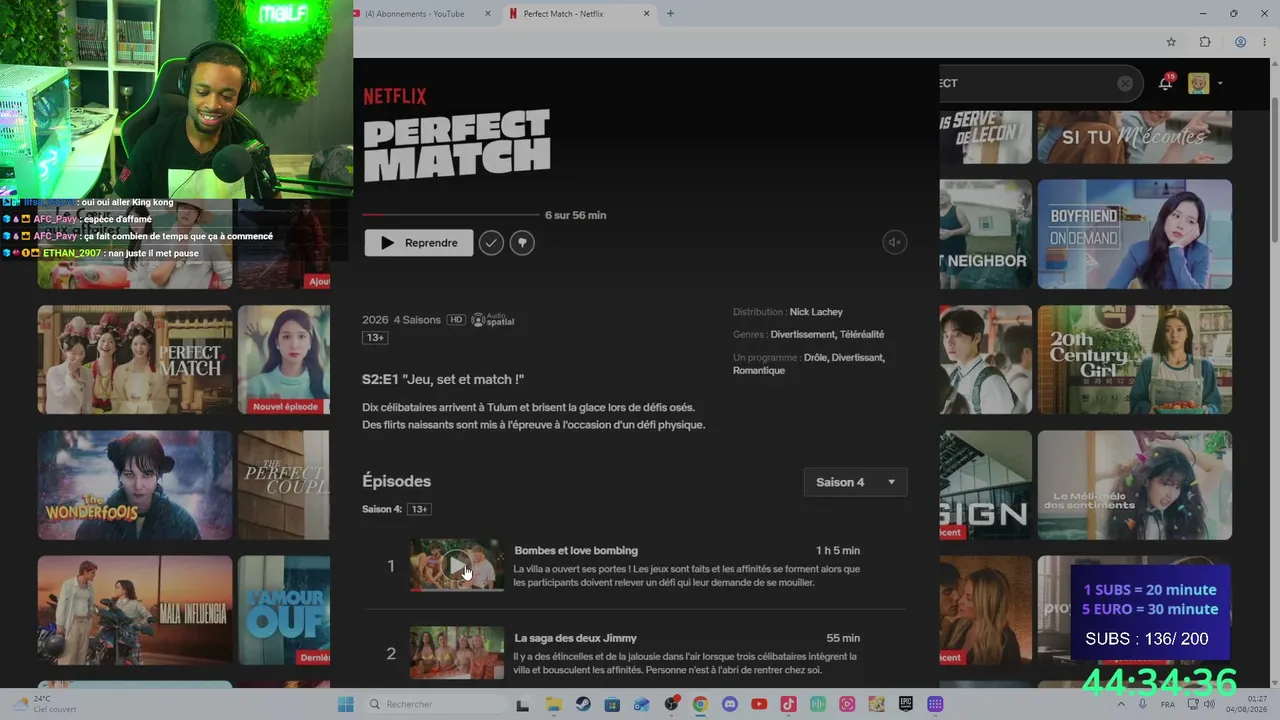The width and height of the screenshot is (1280, 720).
Task: Open the Saison 4 season dropdown
Action: click(856, 482)
